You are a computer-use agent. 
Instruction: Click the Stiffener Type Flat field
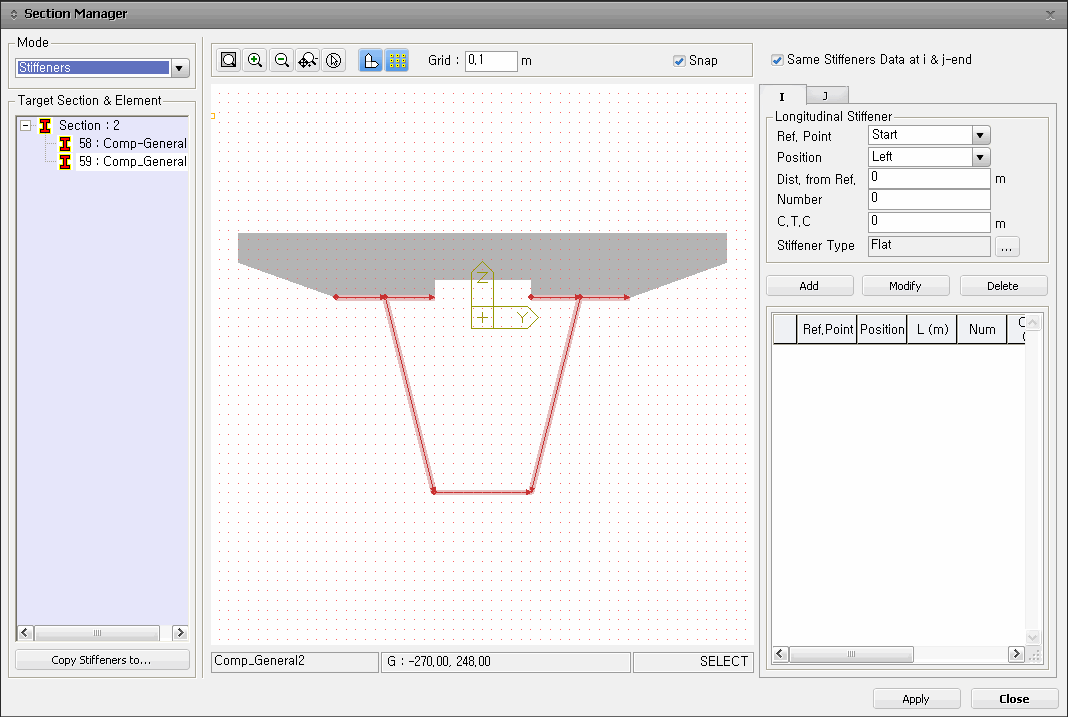click(929, 246)
